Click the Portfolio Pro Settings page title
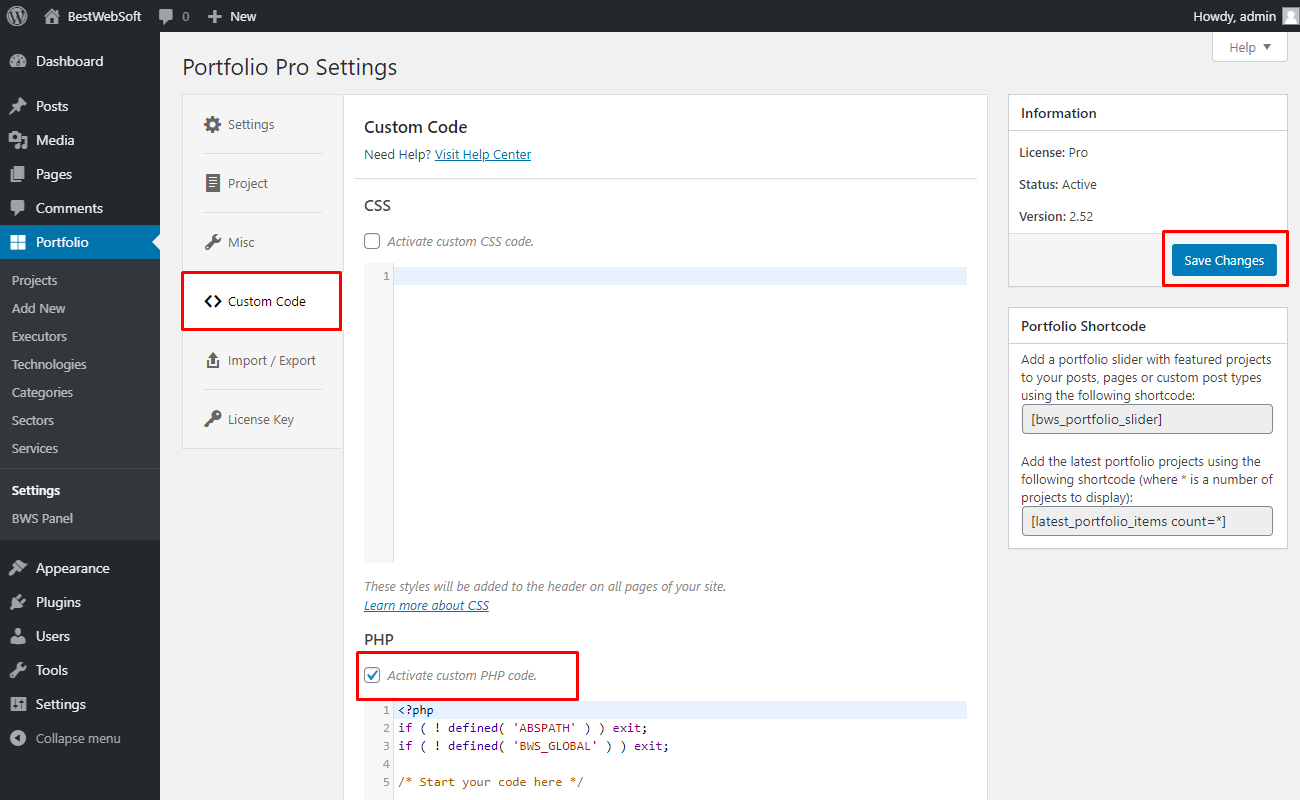The image size is (1300, 800). tap(290, 67)
